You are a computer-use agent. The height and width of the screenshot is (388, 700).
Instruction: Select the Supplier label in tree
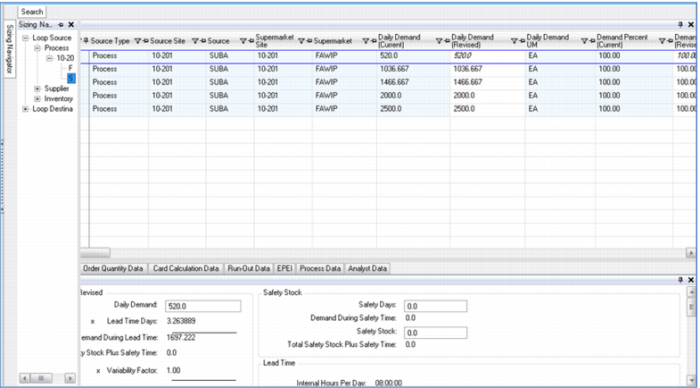point(57,88)
